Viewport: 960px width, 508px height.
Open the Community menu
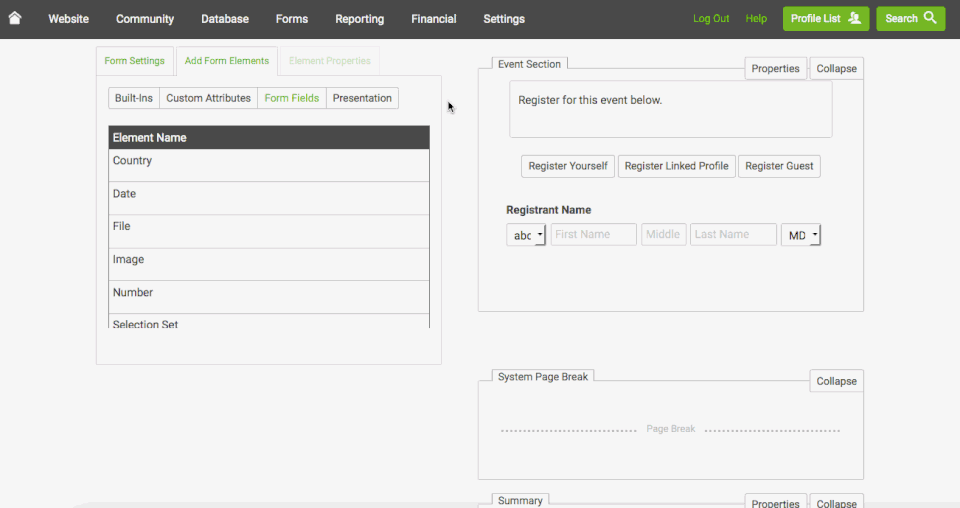[x=145, y=19]
